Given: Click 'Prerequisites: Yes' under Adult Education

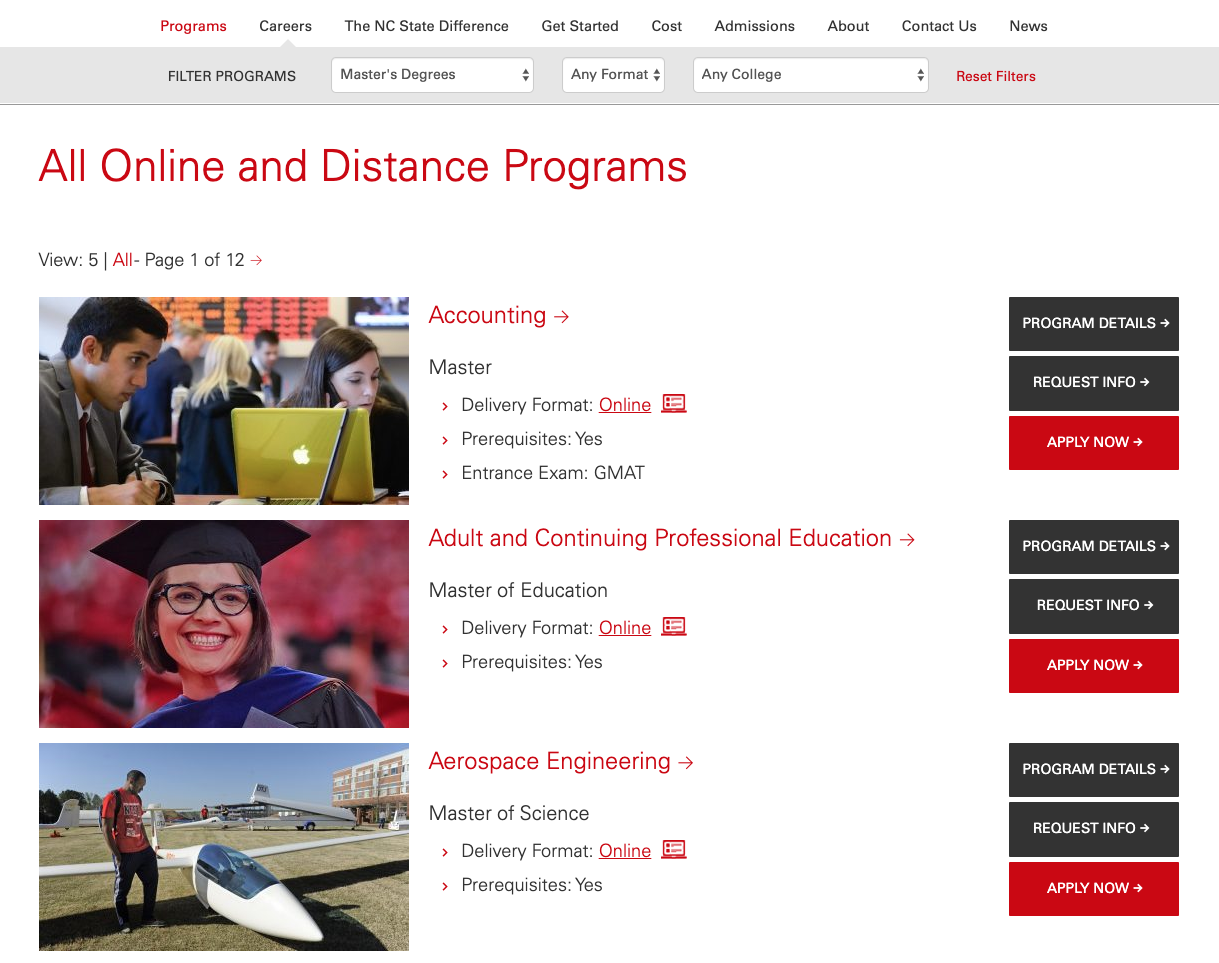Looking at the screenshot, I should tap(532, 662).
